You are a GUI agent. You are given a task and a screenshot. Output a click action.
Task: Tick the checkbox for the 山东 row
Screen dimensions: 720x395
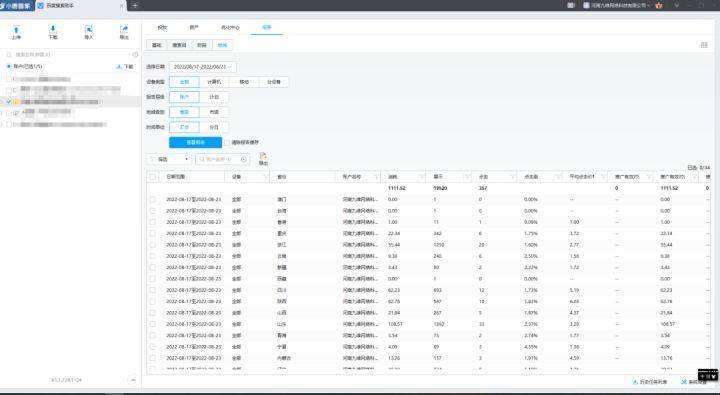[152, 324]
